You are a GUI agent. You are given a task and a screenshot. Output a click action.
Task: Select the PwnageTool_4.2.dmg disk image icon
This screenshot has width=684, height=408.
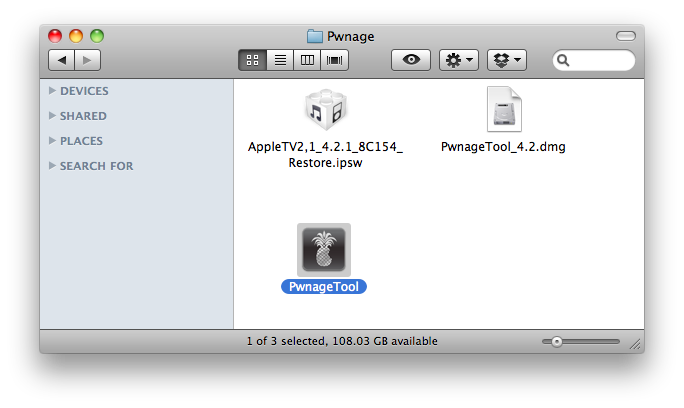coord(503,110)
